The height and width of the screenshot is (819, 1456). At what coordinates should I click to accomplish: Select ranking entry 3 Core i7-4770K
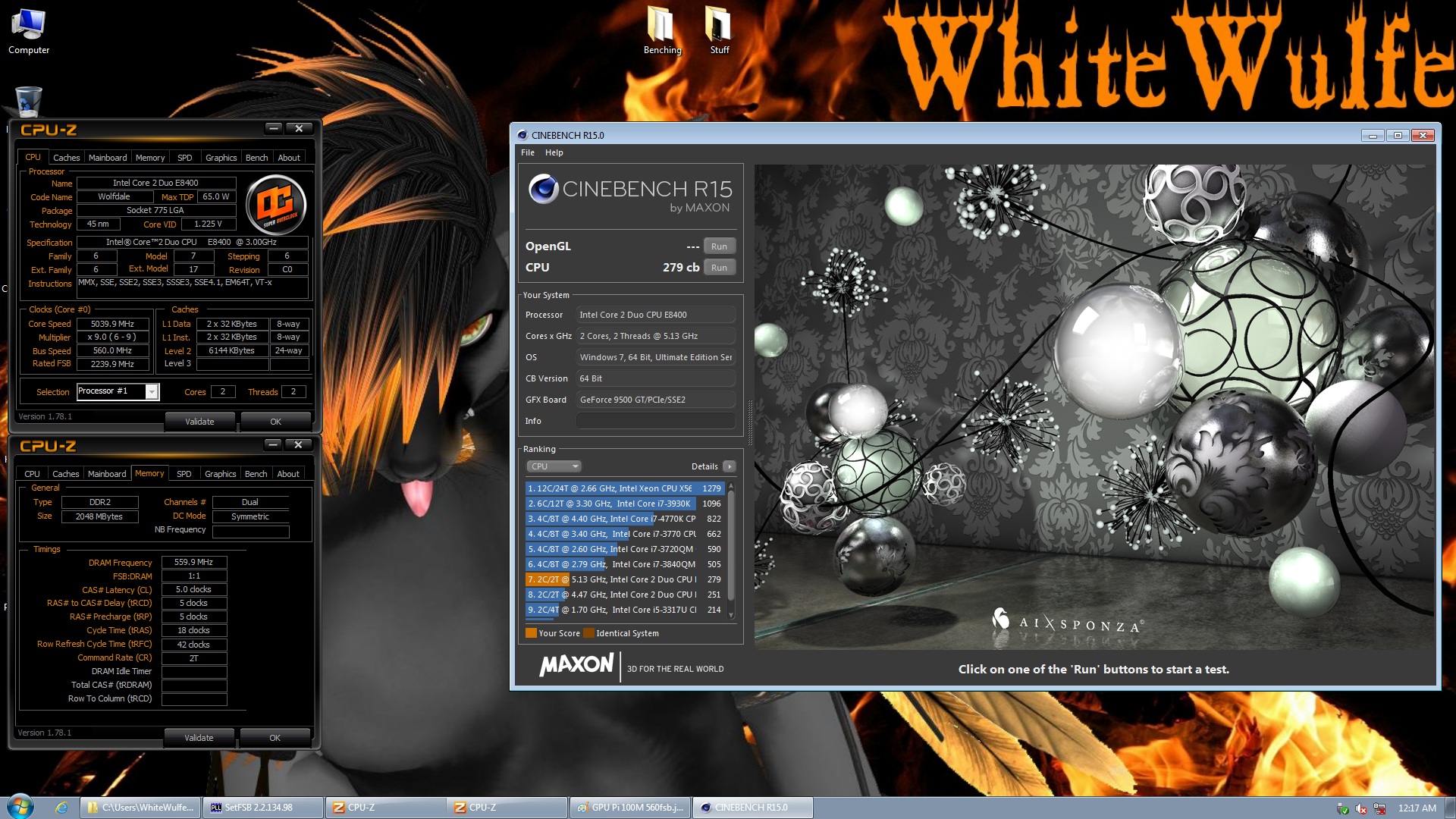[x=625, y=519]
